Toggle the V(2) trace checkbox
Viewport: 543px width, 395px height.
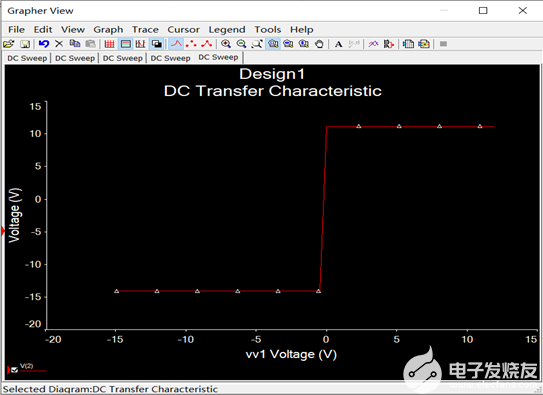click(x=14, y=370)
